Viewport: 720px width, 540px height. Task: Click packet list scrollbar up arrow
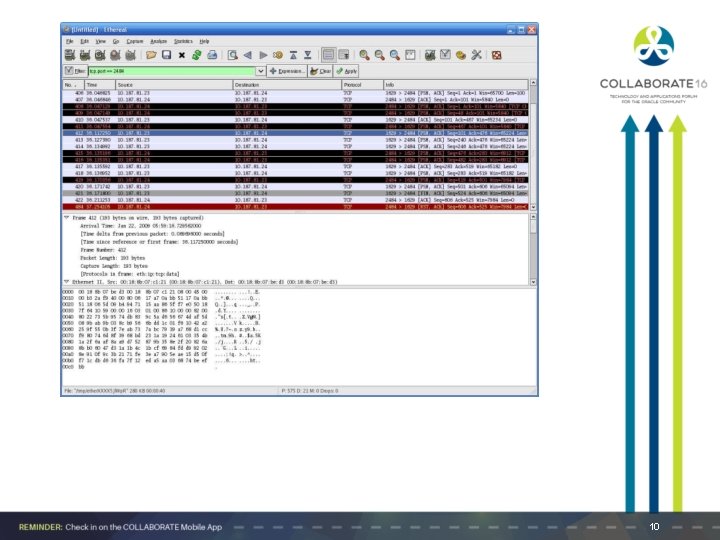[533, 83]
